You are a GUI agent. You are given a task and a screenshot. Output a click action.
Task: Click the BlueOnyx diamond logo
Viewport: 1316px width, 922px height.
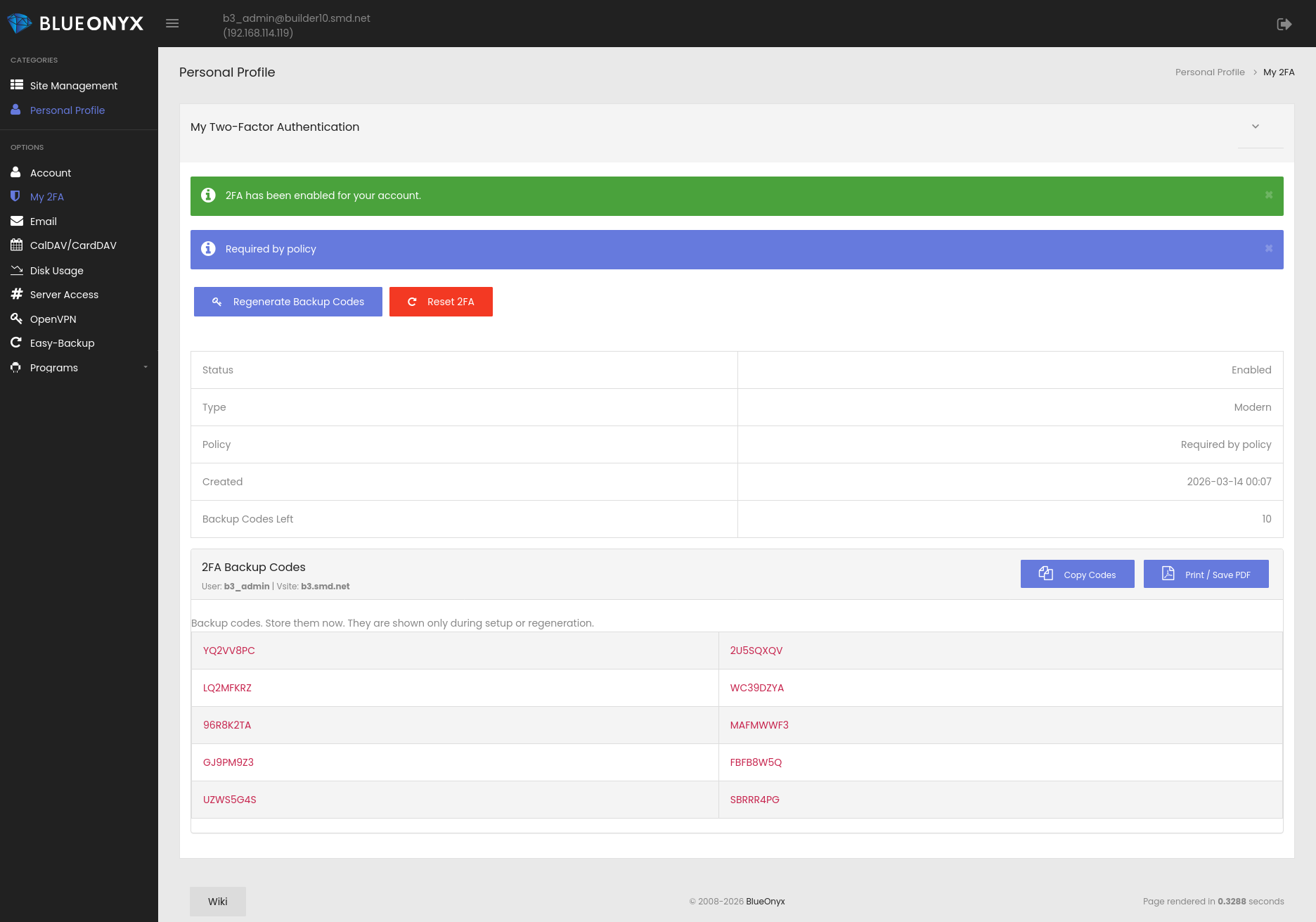tap(19, 23)
